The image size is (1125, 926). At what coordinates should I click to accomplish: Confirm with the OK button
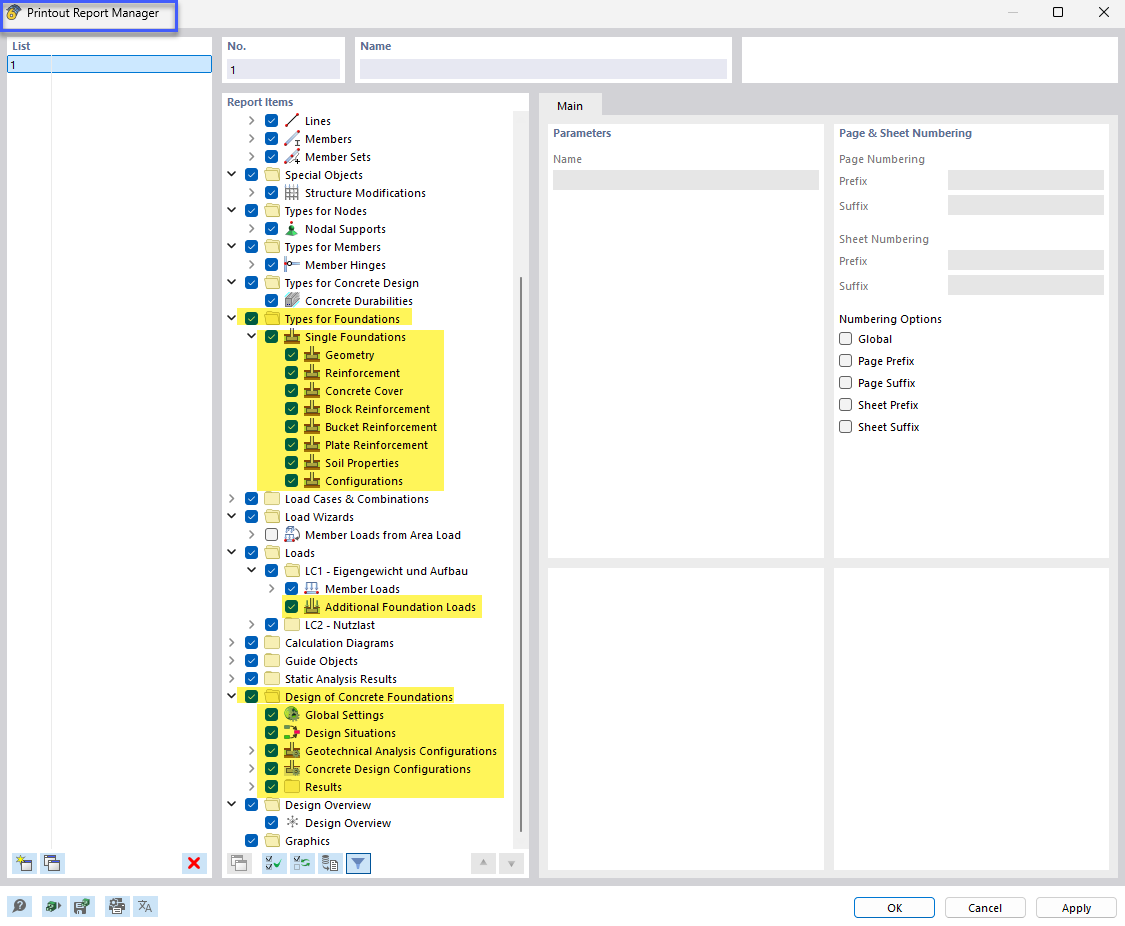893,907
